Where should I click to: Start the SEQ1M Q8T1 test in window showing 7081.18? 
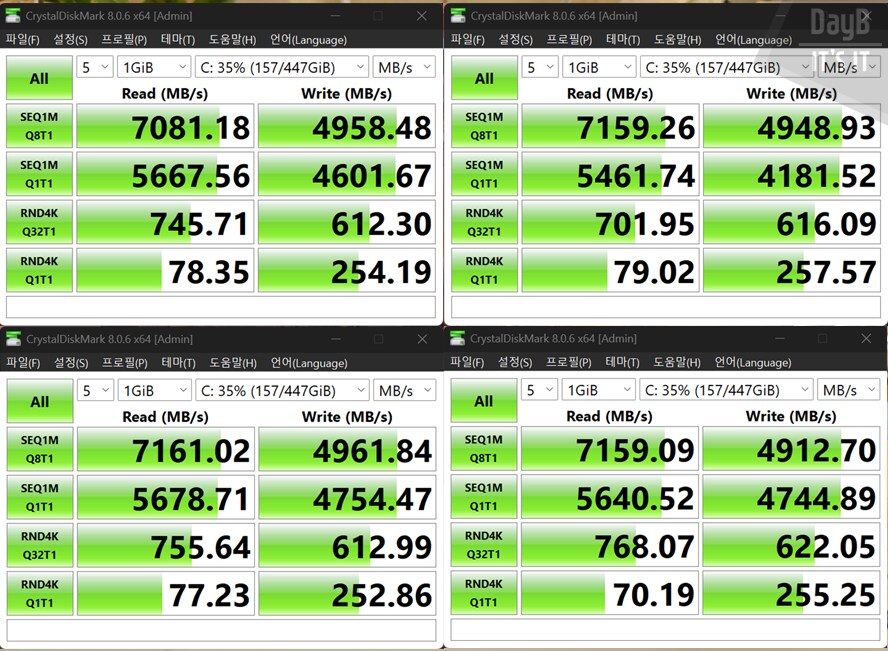(x=38, y=125)
